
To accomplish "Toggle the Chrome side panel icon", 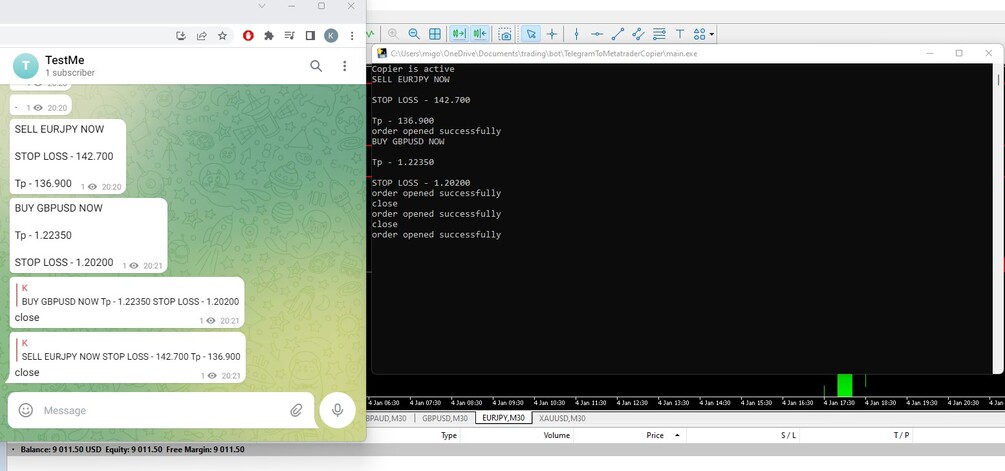I will pyautogui.click(x=310, y=36).
